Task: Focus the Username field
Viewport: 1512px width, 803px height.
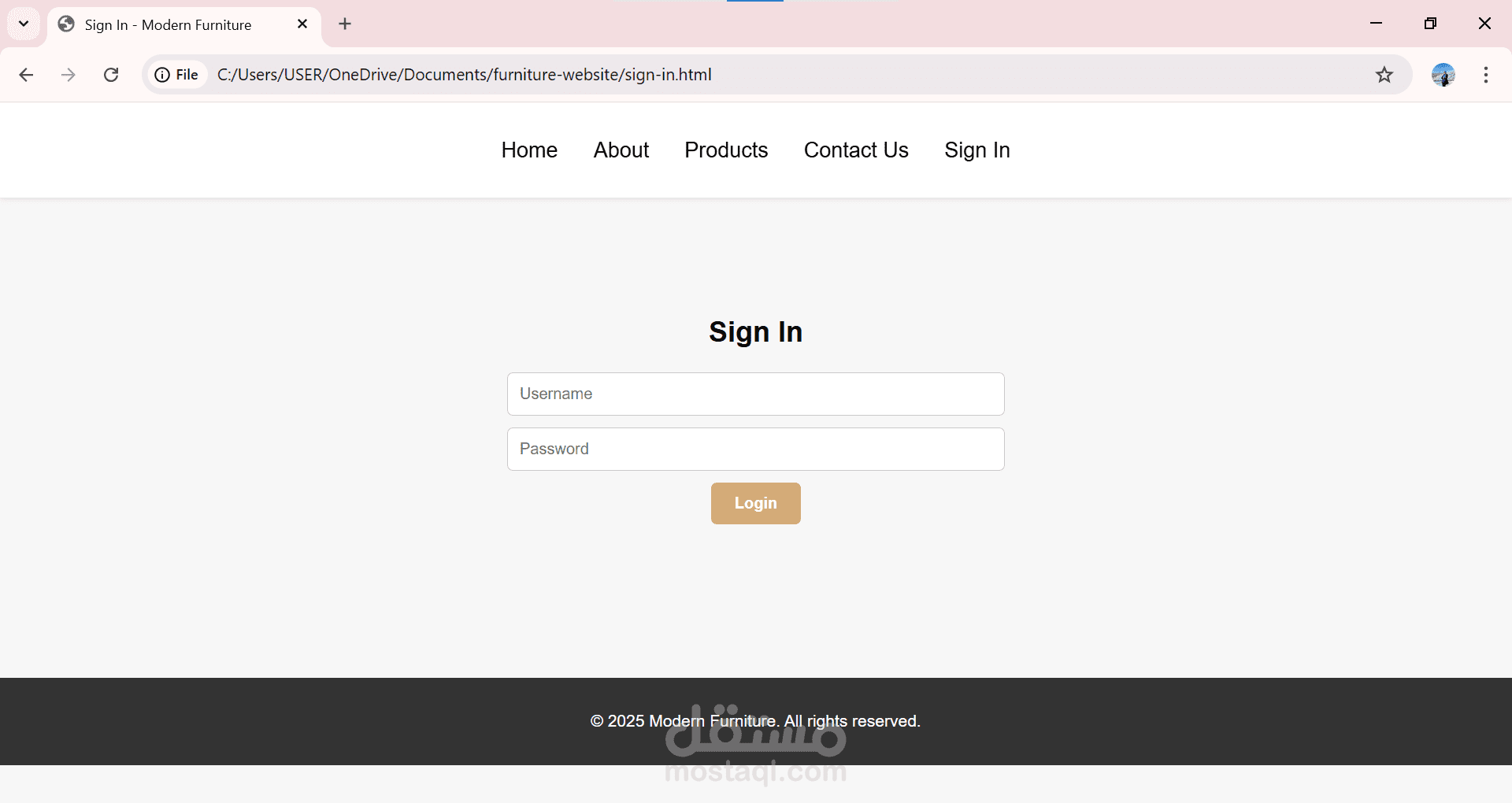Action: pos(756,394)
